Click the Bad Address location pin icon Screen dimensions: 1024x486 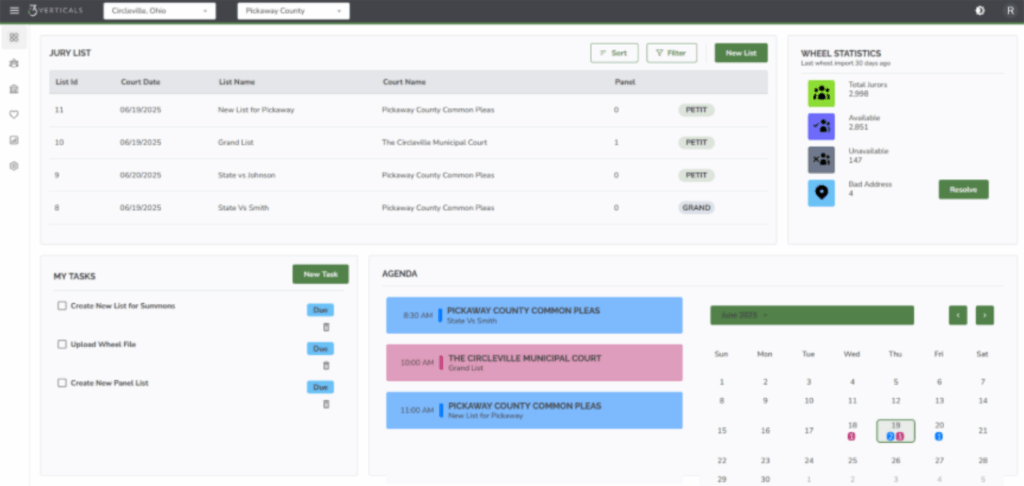(x=821, y=193)
